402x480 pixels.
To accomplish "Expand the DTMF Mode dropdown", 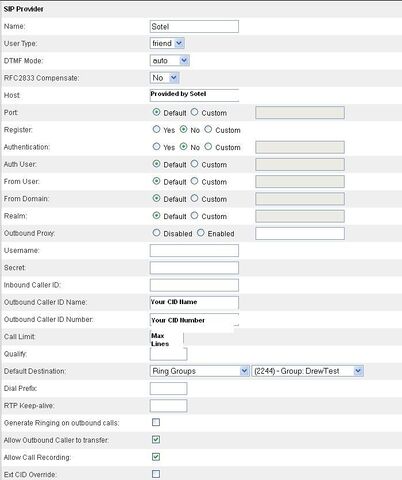I will point(170,61).
